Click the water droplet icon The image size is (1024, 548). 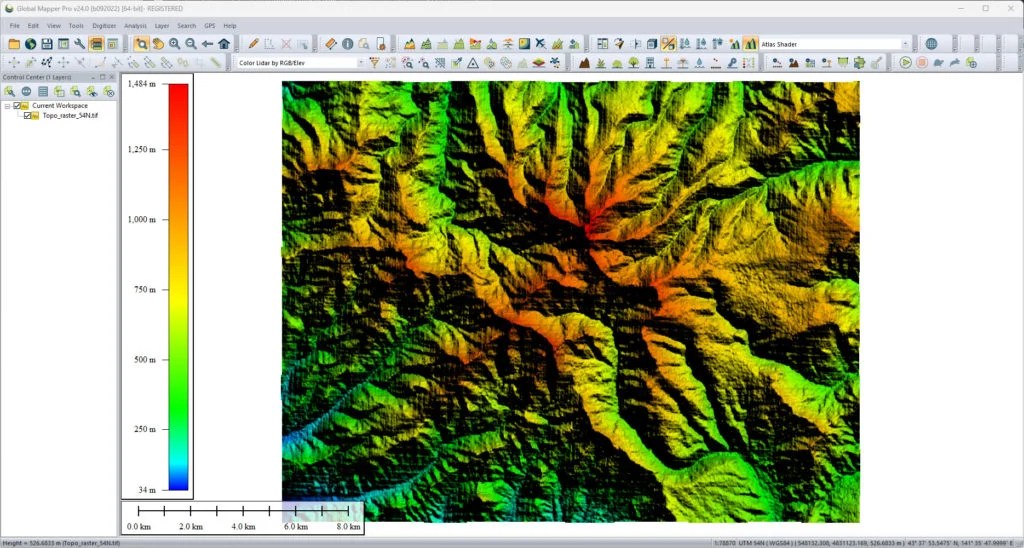[x=699, y=63]
